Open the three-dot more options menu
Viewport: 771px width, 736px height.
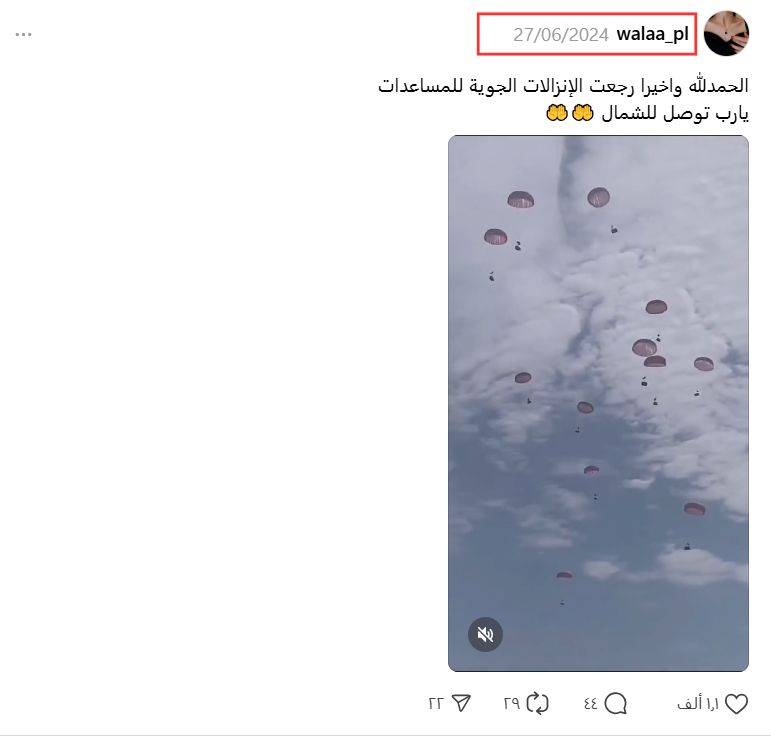(x=23, y=34)
